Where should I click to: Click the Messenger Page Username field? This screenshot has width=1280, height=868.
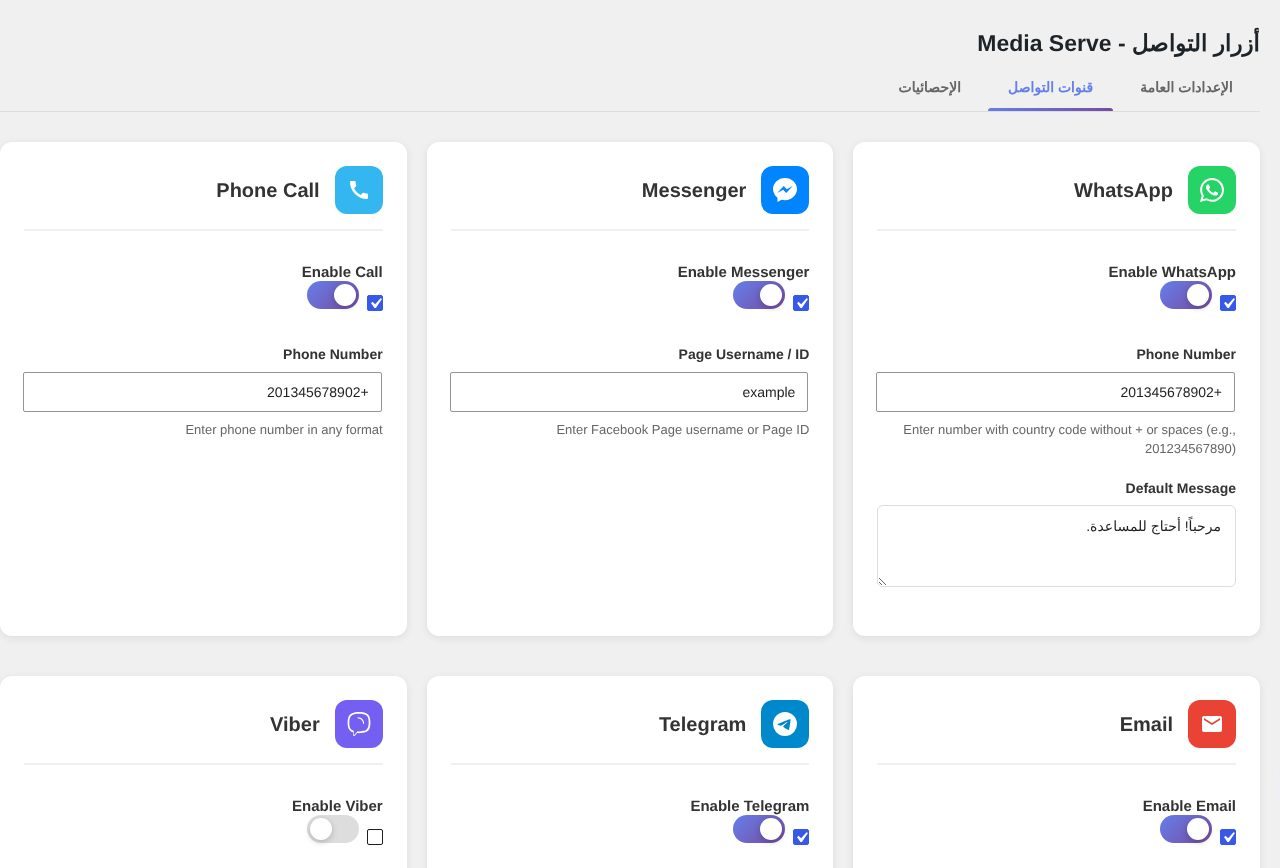(x=629, y=392)
